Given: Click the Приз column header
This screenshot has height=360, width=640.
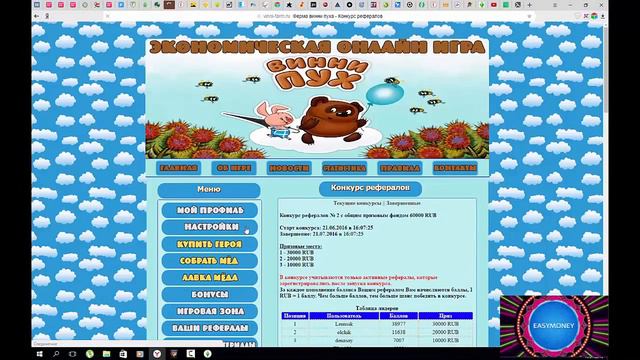Looking at the screenshot, I should click(x=446, y=316).
